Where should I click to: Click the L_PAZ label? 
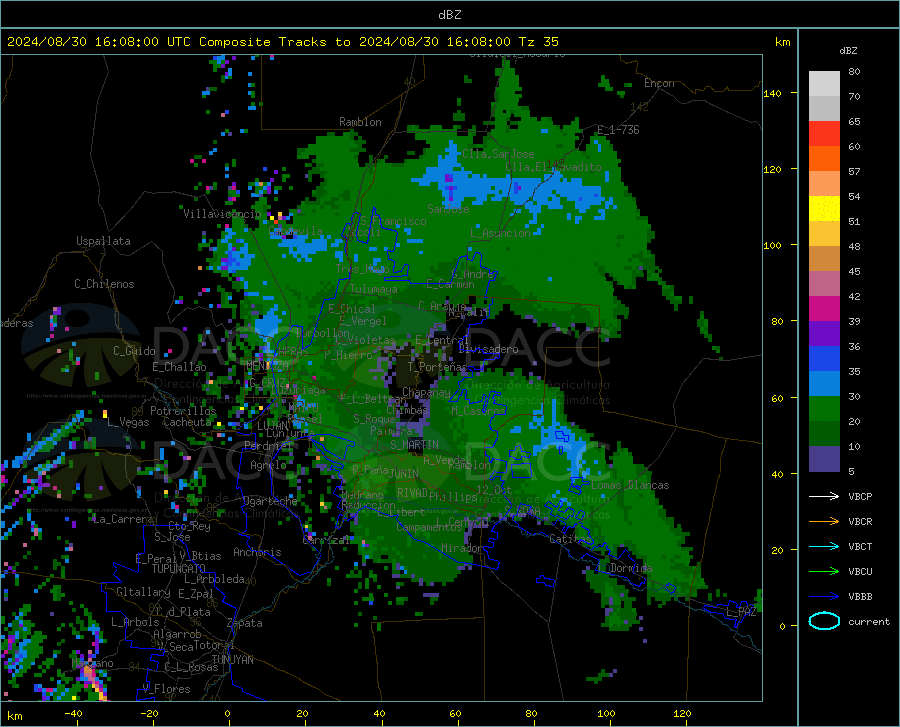741,612
